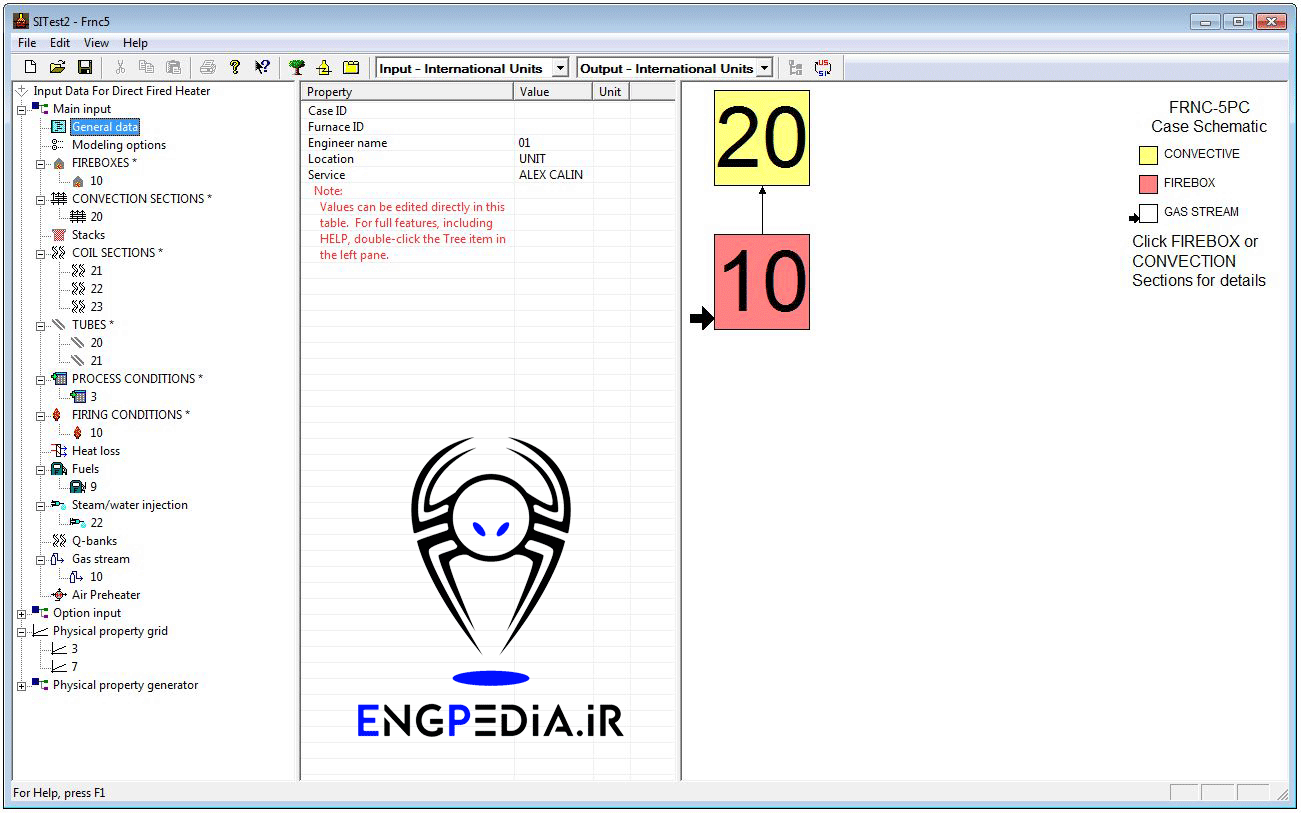The height and width of the screenshot is (813, 1301).
Task: Click the yellow notepad toolbar icon
Action: 351,67
